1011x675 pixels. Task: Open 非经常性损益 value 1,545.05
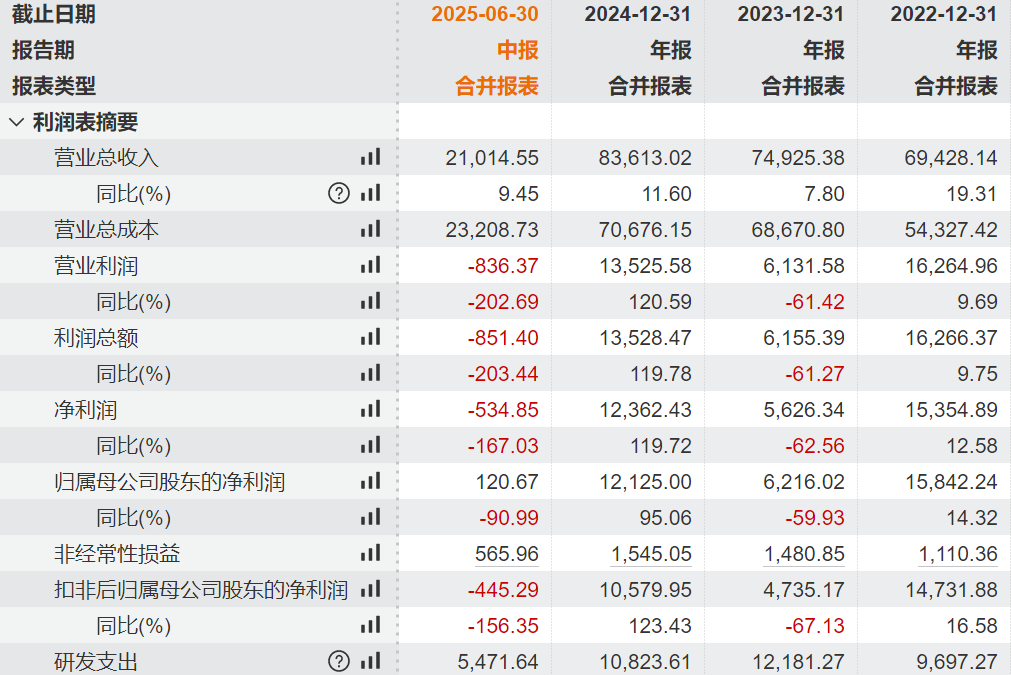point(651,554)
